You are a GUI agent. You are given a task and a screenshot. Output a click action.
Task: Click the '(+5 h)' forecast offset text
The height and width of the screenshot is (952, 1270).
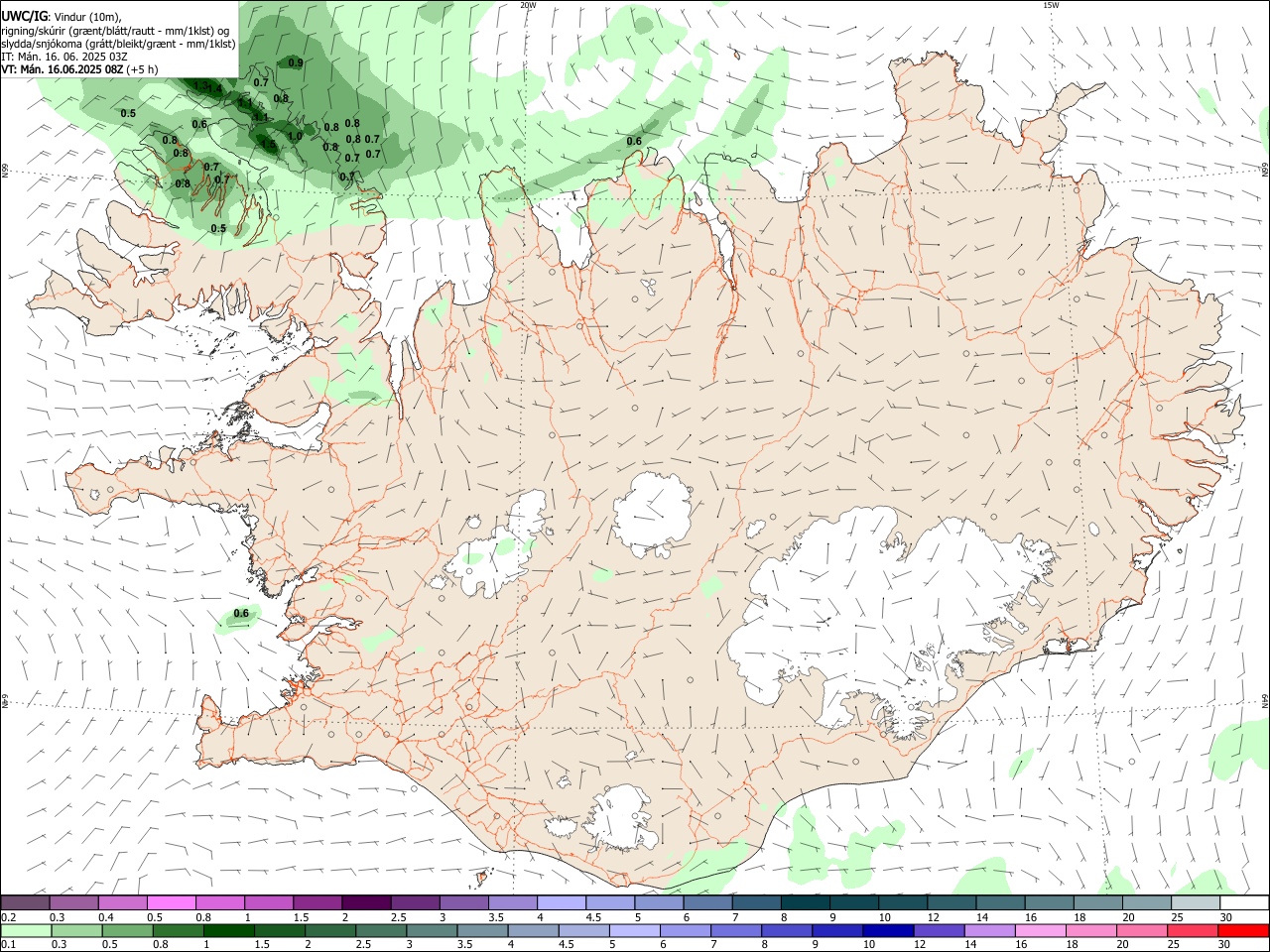(142, 69)
